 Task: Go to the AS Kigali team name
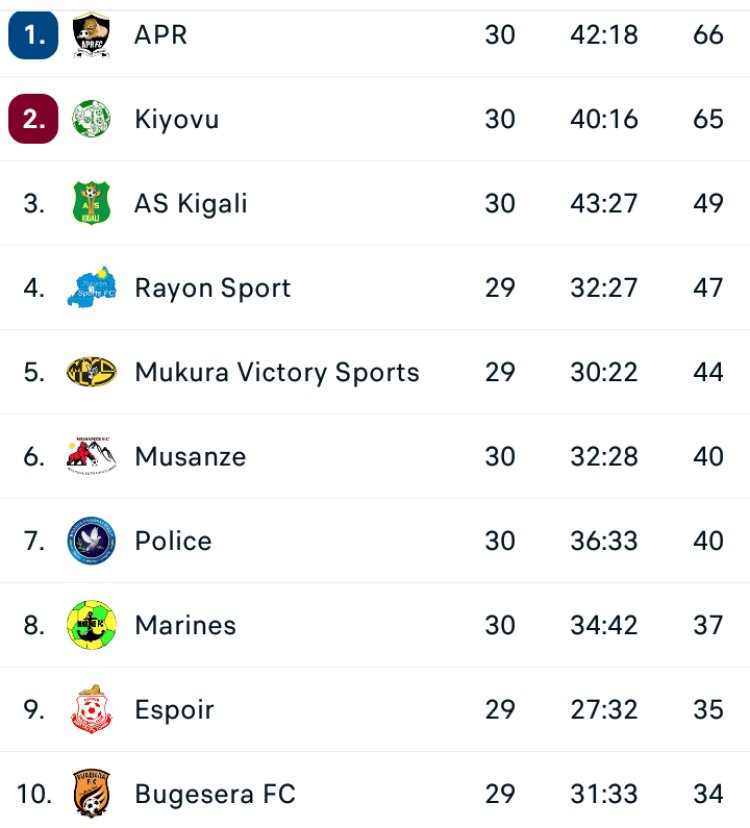pyautogui.click(x=191, y=203)
